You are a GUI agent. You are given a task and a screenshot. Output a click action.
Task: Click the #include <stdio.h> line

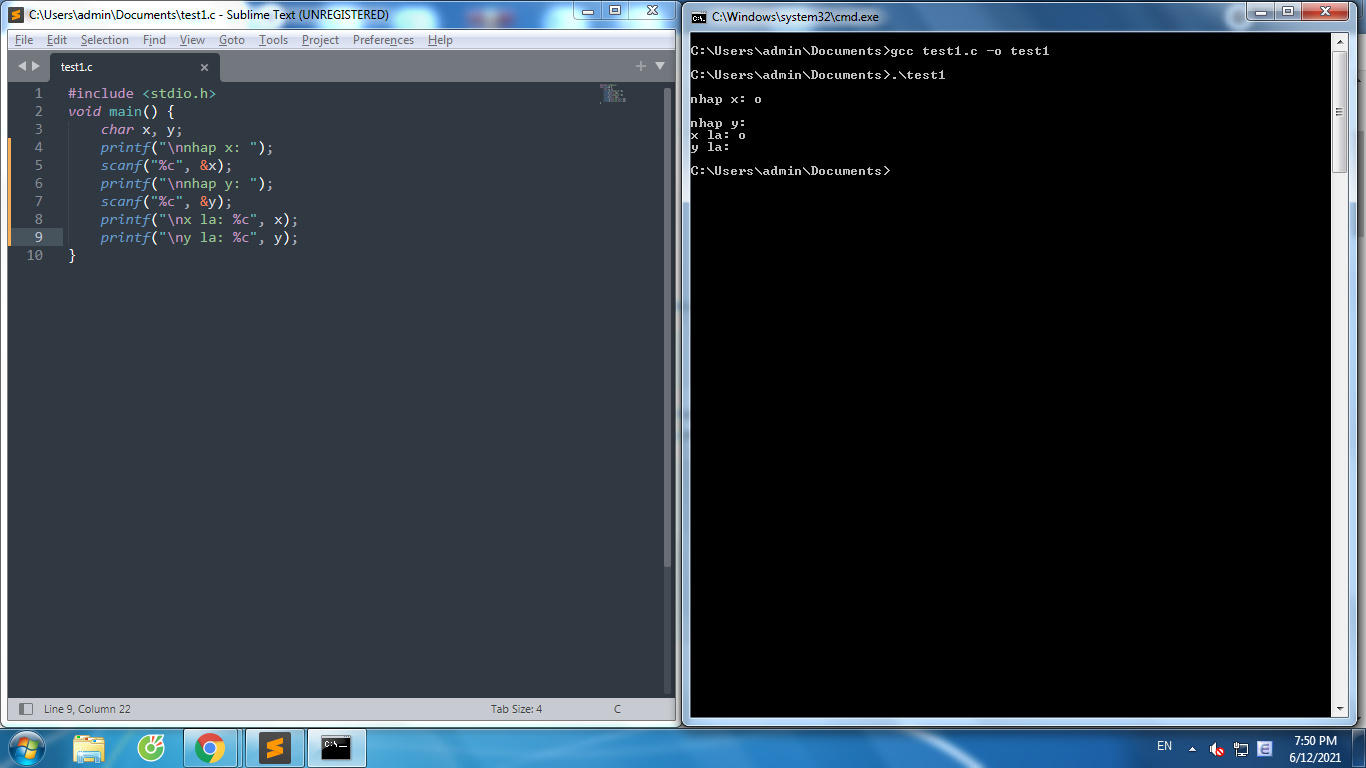[142, 93]
